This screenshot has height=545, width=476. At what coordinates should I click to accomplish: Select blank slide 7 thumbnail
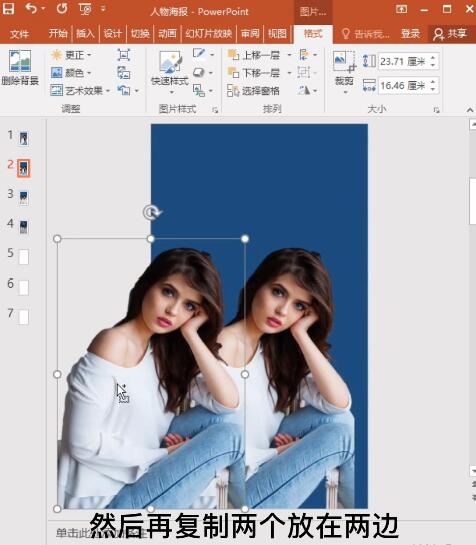pyautogui.click(x=24, y=317)
